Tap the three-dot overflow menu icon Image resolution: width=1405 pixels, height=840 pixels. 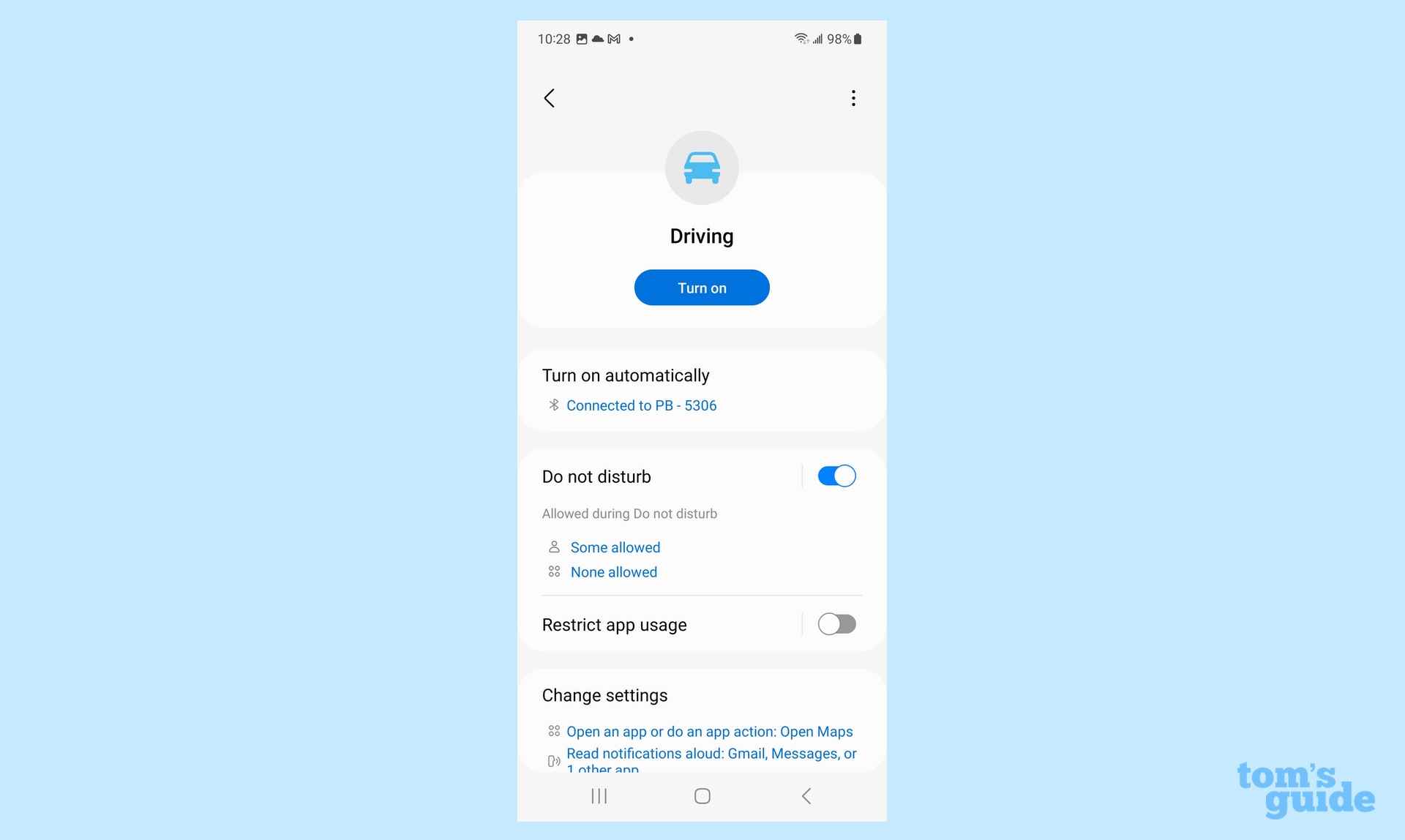853,97
